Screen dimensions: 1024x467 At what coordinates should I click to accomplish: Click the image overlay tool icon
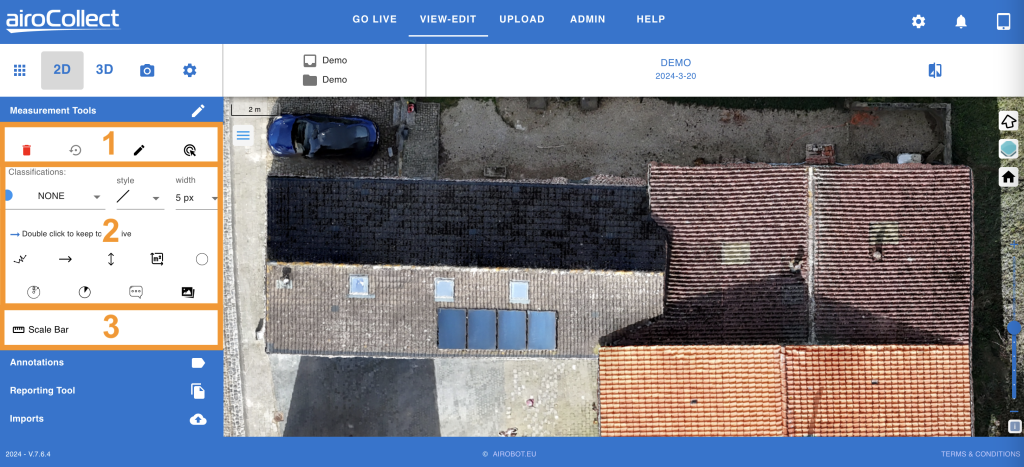(187, 292)
